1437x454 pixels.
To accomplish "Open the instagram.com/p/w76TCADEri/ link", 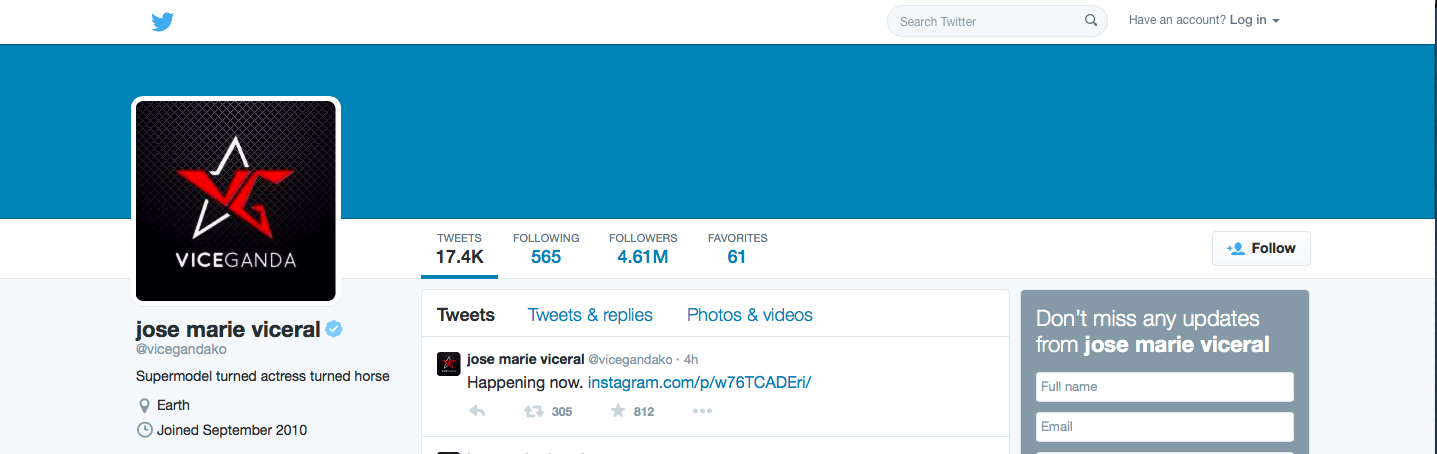I will pyautogui.click(x=699, y=383).
